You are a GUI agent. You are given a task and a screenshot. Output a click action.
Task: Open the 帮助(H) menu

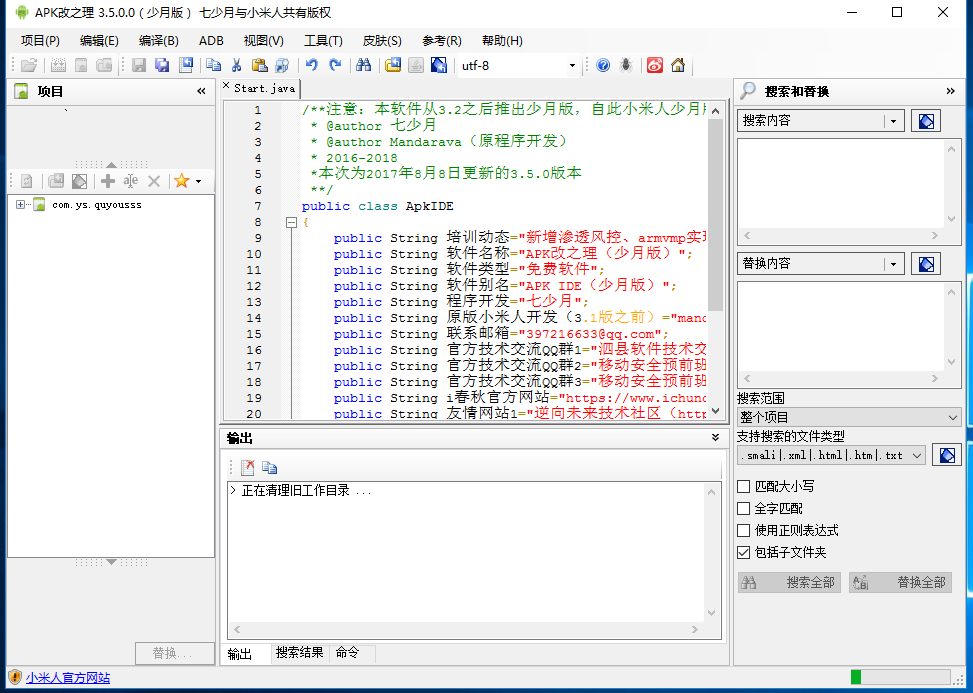click(x=502, y=40)
